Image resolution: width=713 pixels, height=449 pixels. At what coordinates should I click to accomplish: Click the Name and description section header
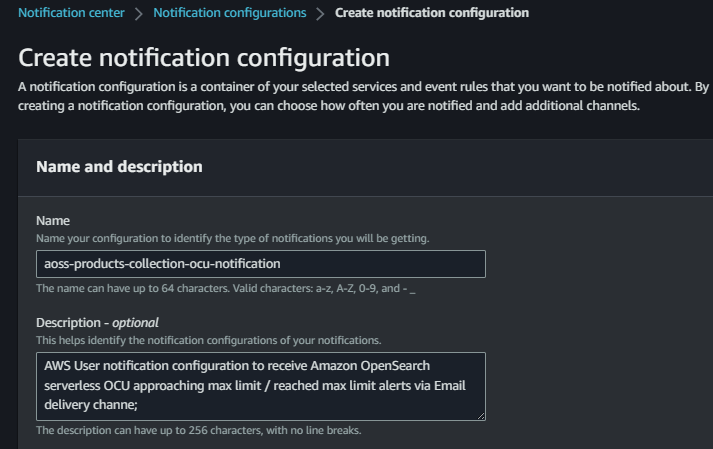click(119, 167)
